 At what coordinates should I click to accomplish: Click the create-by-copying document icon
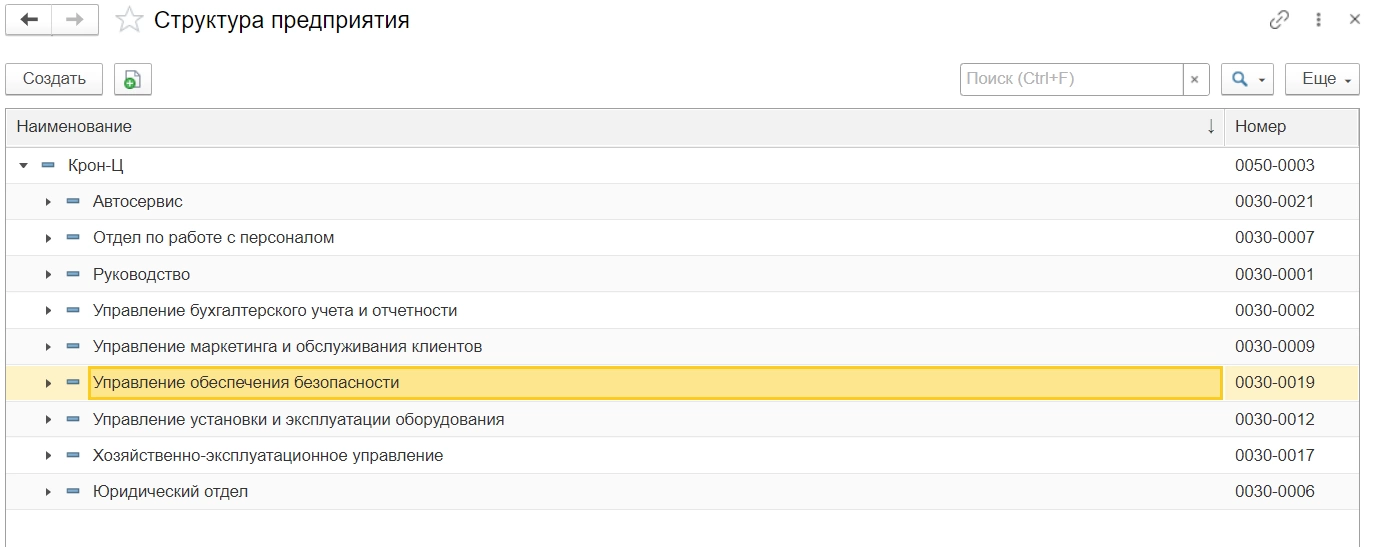(x=132, y=79)
